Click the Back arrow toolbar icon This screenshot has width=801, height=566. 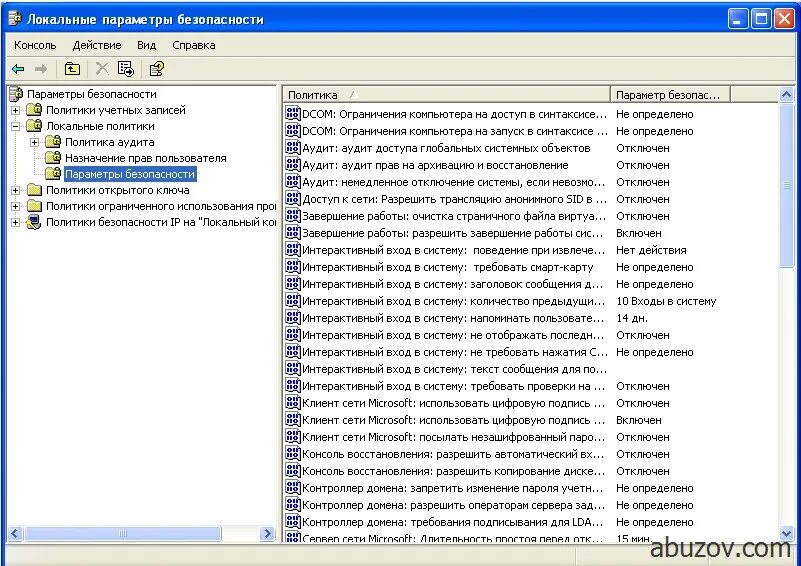(x=18, y=68)
